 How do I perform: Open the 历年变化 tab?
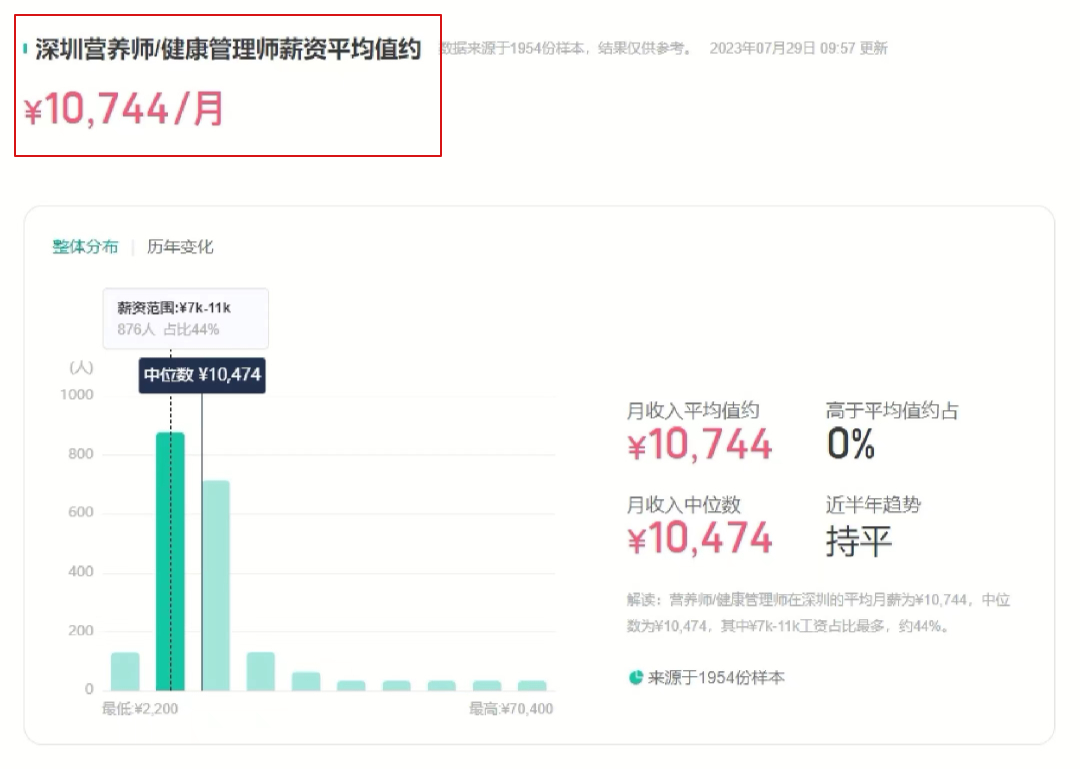pyautogui.click(x=180, y=247)
